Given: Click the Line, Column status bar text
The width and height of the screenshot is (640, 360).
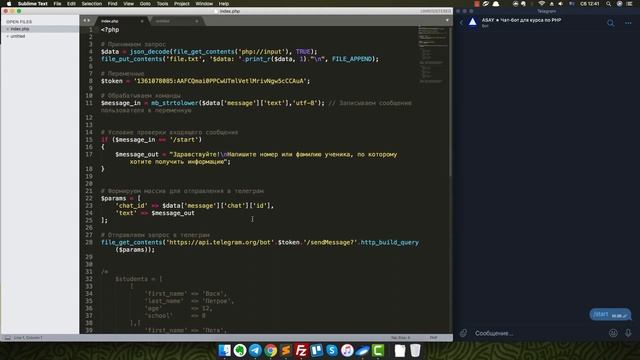Looking at the screenshot, I should (x=28, y=338).
